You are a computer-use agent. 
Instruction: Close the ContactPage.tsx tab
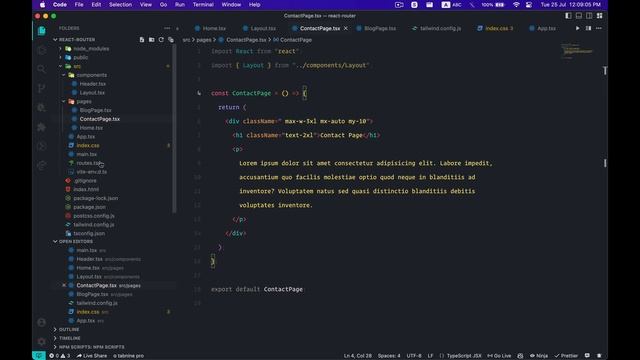pyautogui.click(x=346, y=28)
